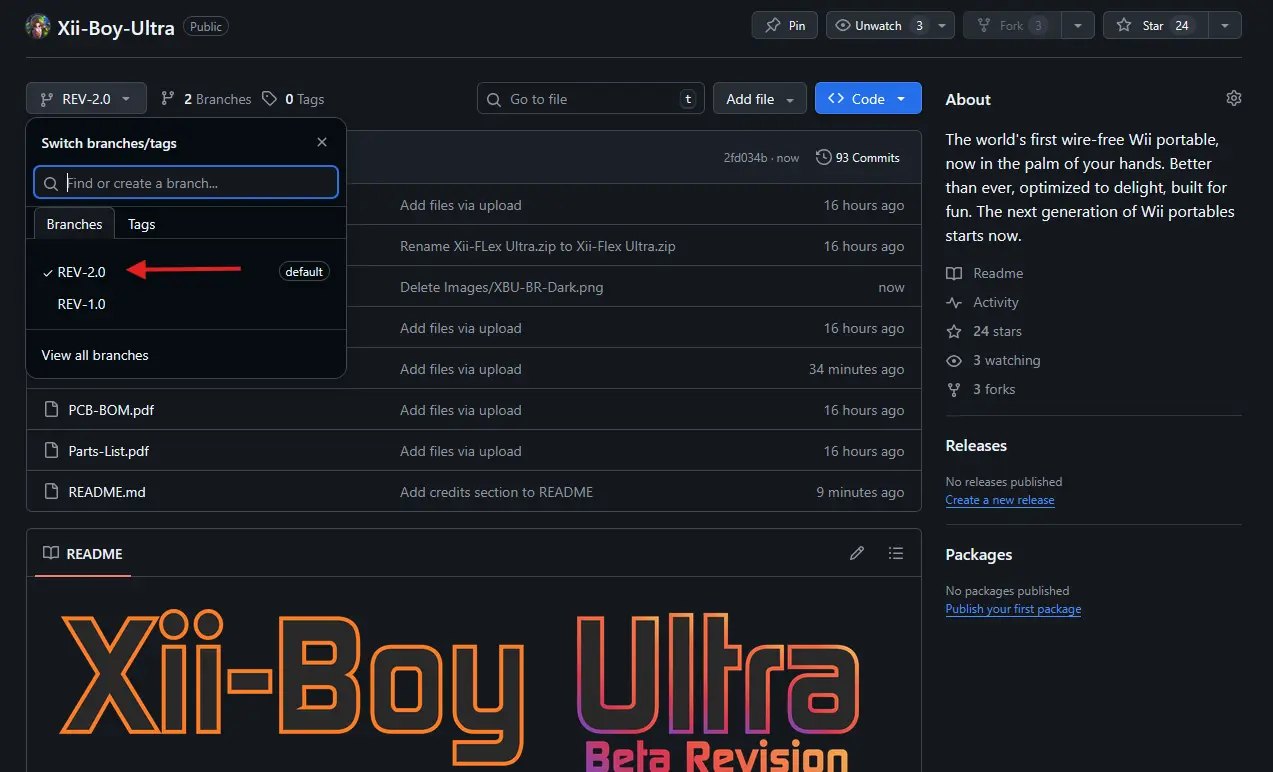The height and width of the screenshot is (772, 1273).
Task: Expand the Fork options dropdown arrow
Action: [1077, 26]
